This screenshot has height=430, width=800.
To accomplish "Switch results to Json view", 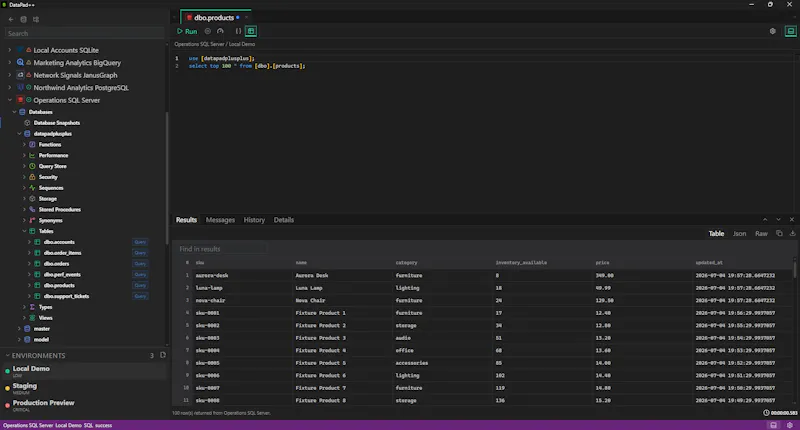I will (x=740, y=234).
